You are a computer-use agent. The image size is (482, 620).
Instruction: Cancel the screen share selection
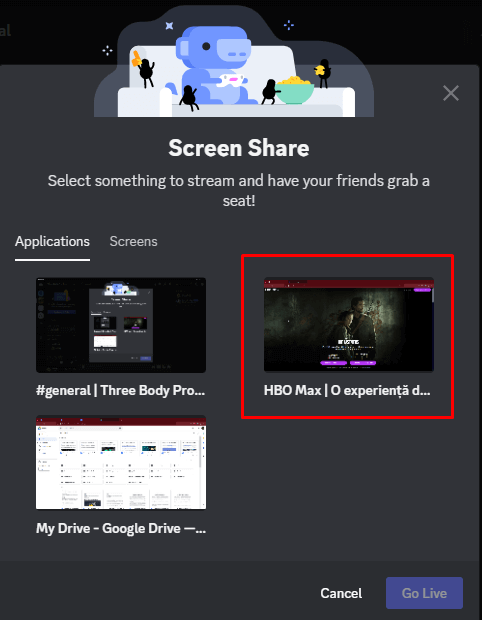click(x=341, y=593)
